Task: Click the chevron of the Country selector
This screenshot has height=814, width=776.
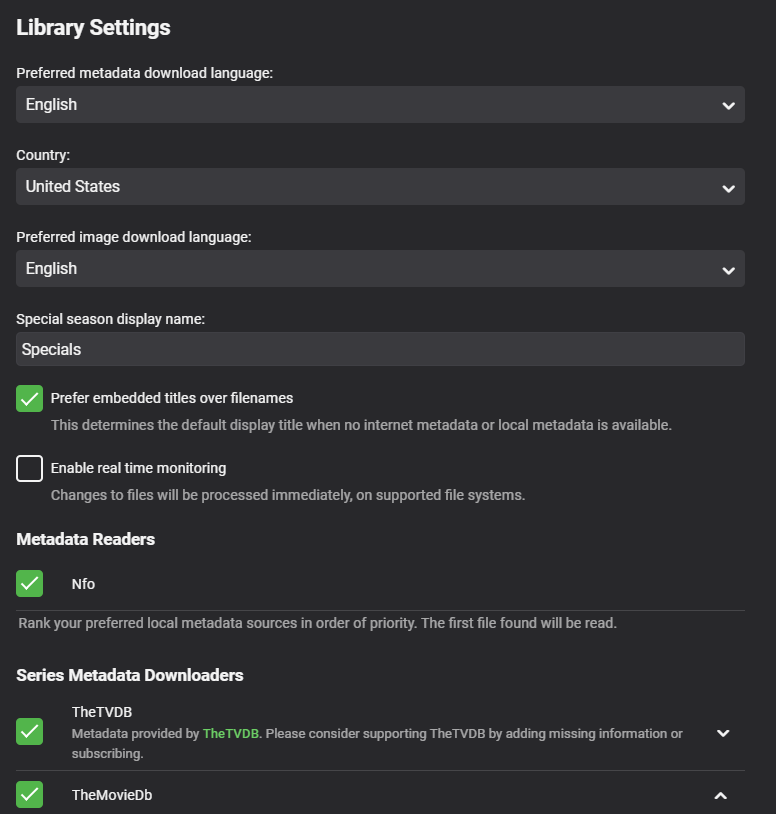Action: pyautogui.click(x=728, y=187)
